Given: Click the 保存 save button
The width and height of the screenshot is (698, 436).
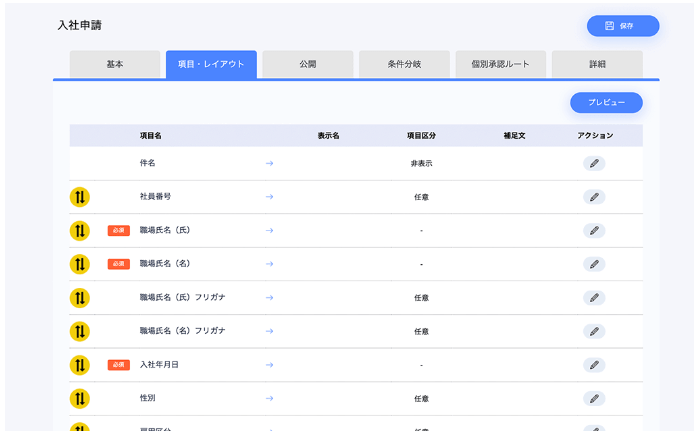Looking at the screenshot, I should tap(622, 26).
